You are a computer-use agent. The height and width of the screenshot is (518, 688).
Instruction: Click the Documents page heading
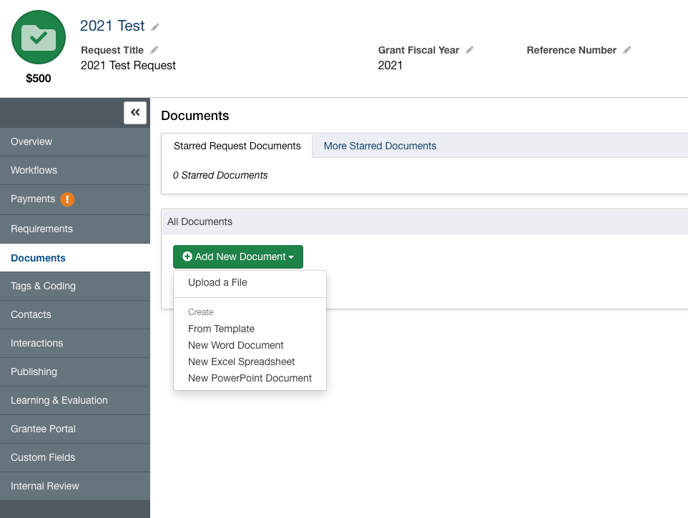[195, 116]
